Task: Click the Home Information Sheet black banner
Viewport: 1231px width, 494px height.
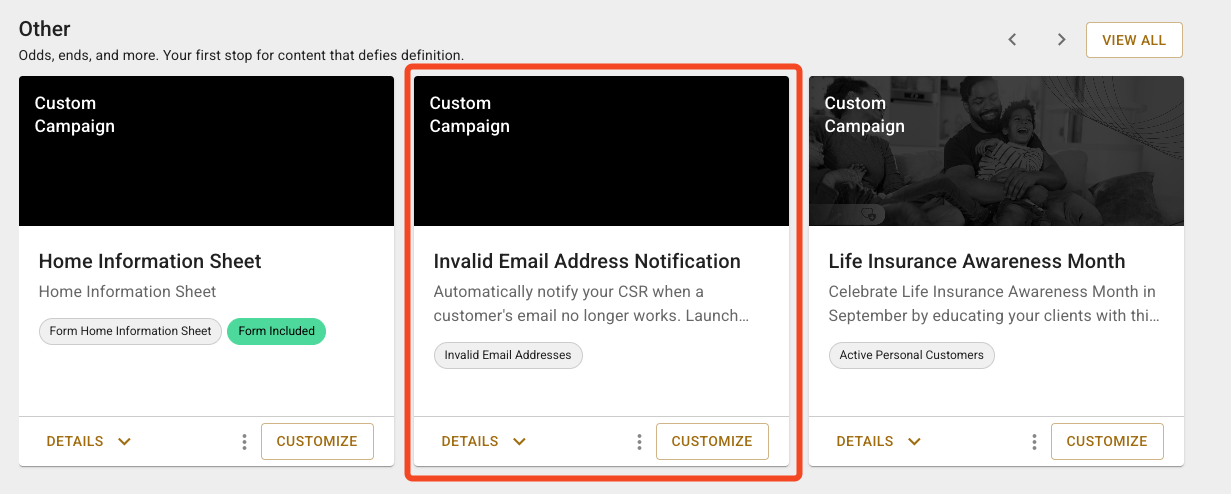Action: [206, 151]
